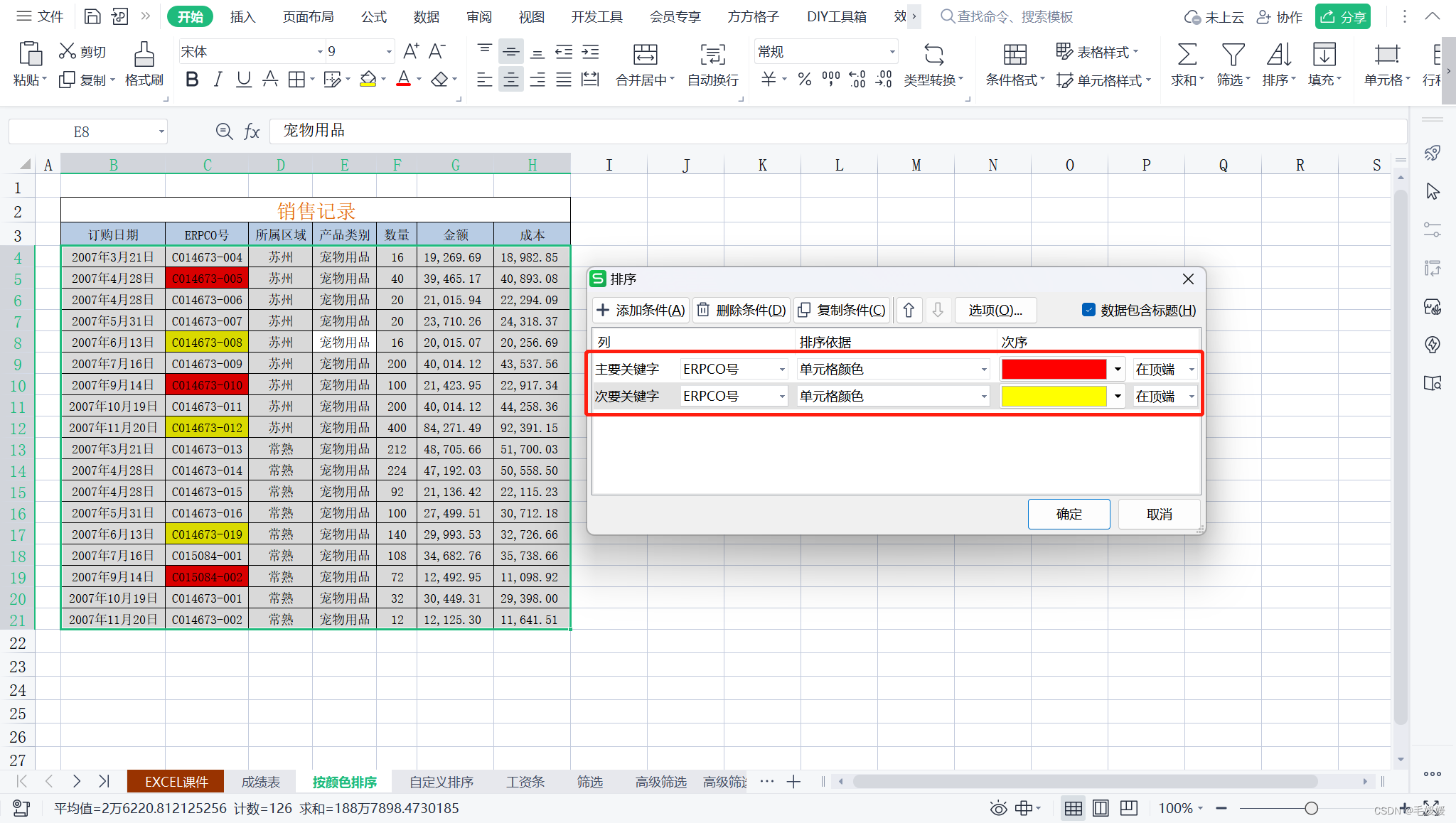This screenshot has height=823, width=1456.
Task: Click the move condition up arrow
Action: (x=909, y=310)
